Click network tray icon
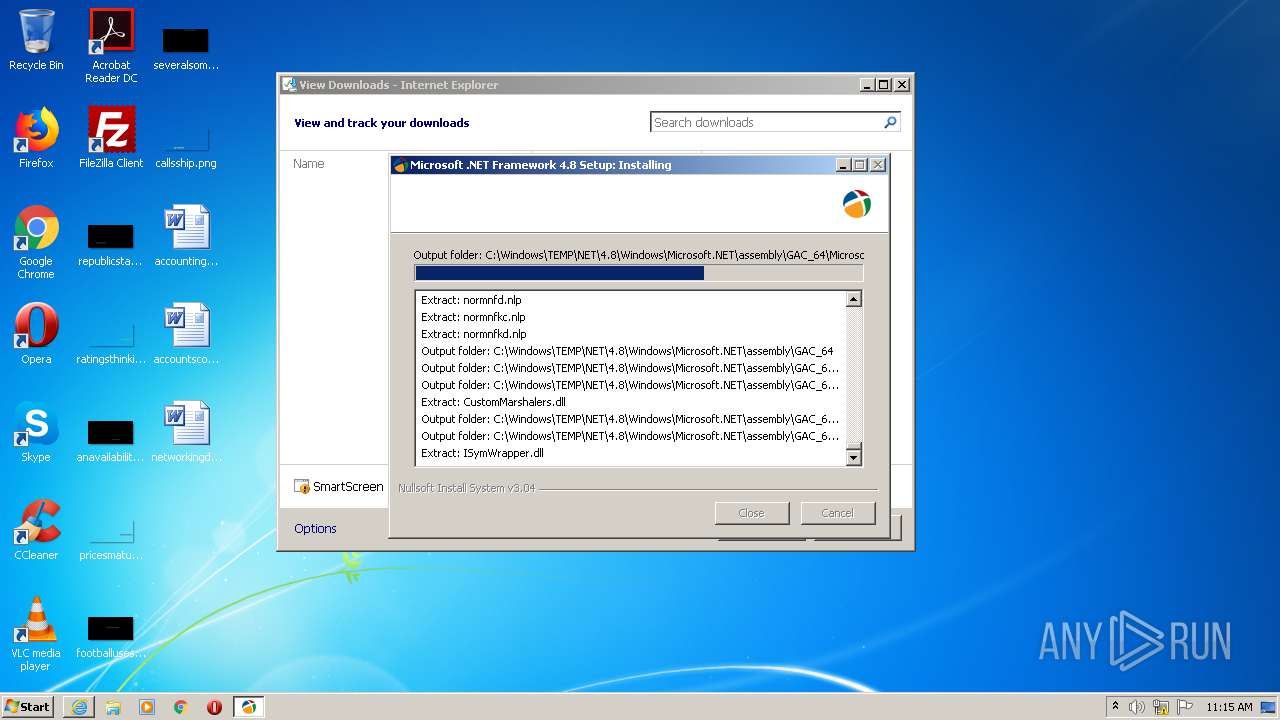 (x=1161, y=707)
